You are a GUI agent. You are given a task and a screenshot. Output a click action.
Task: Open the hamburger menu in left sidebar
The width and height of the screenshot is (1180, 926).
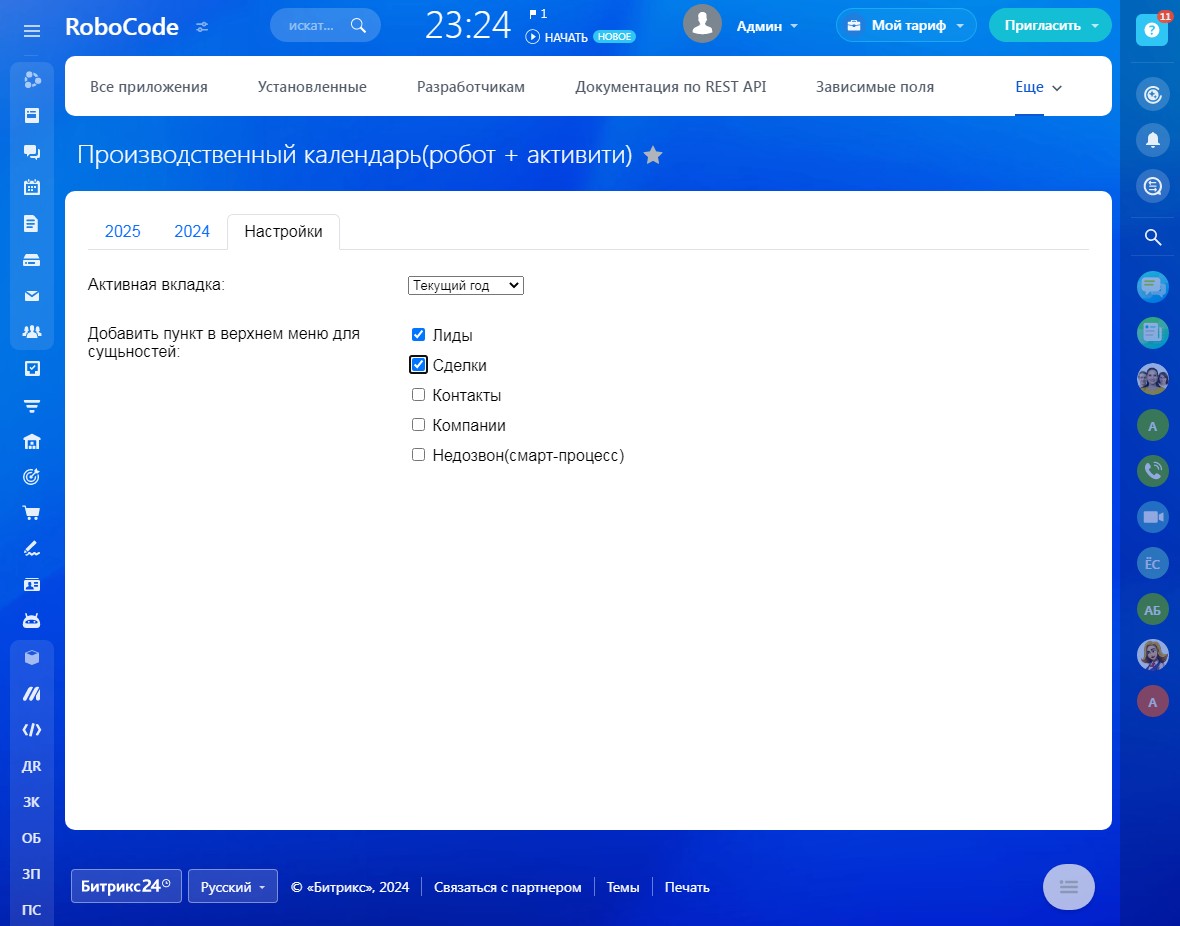click(32, 30)
